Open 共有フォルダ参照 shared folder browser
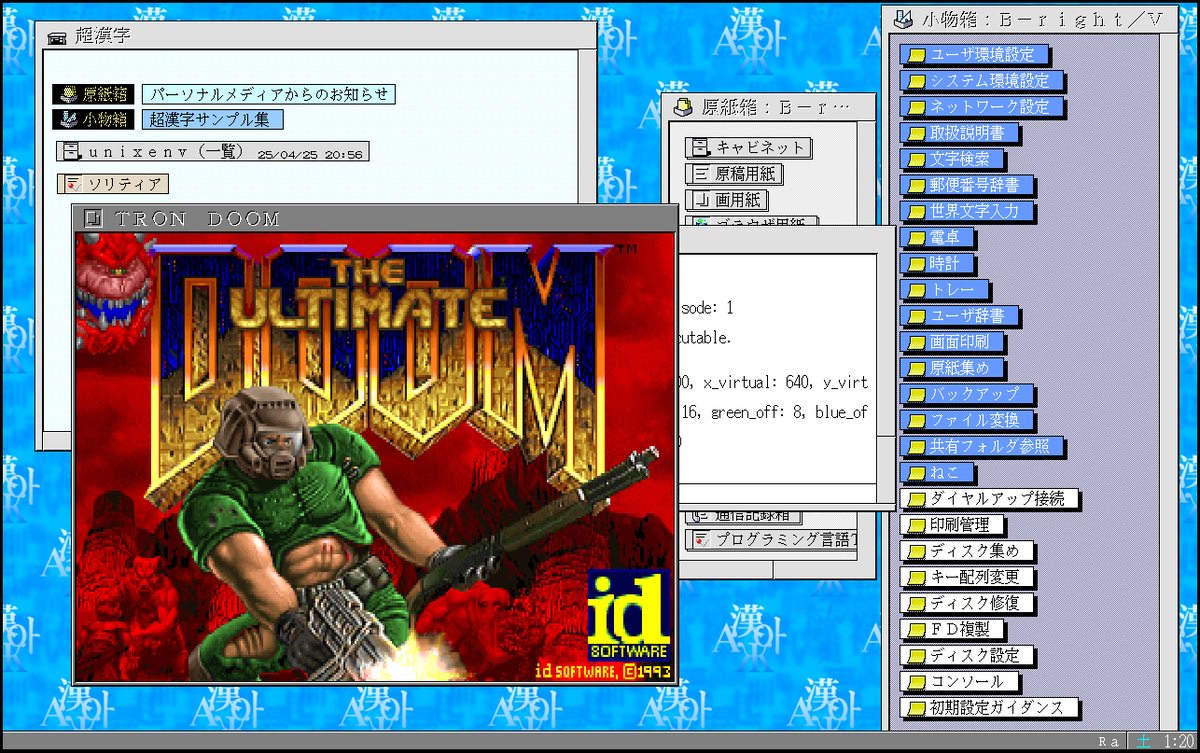The width and height of the screenshot is (1200, 753). [982, 446]
